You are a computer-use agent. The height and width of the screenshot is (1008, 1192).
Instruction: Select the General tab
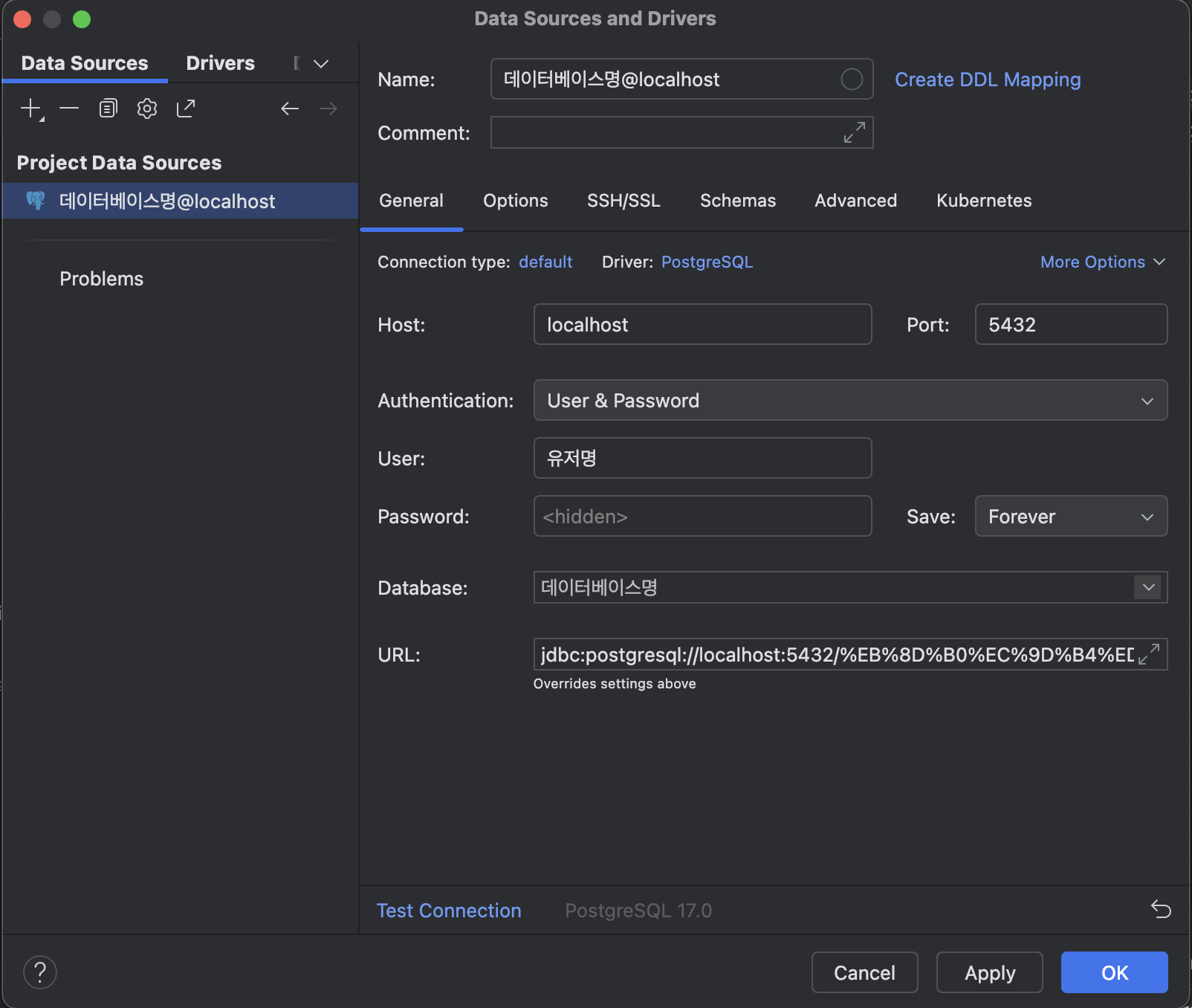click(411, 201)
